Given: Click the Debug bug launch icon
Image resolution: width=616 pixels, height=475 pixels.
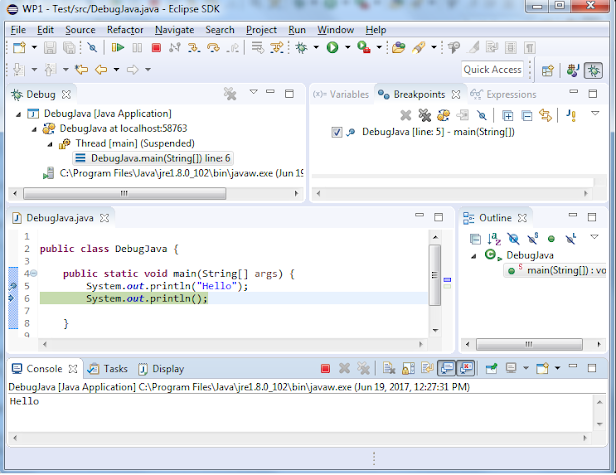Looking at the screenshot, I should 301,48.
